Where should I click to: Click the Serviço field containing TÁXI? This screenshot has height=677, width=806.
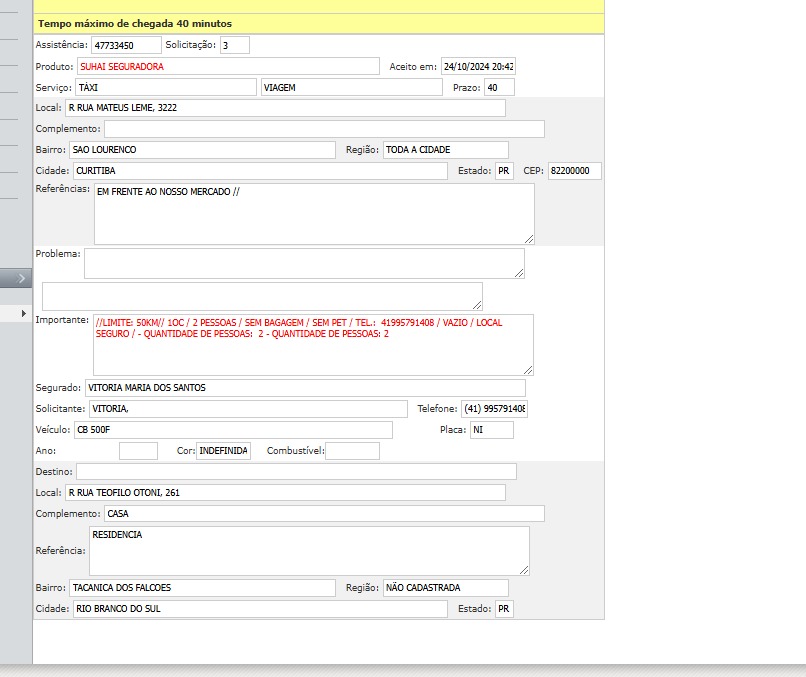coord(165,88)
